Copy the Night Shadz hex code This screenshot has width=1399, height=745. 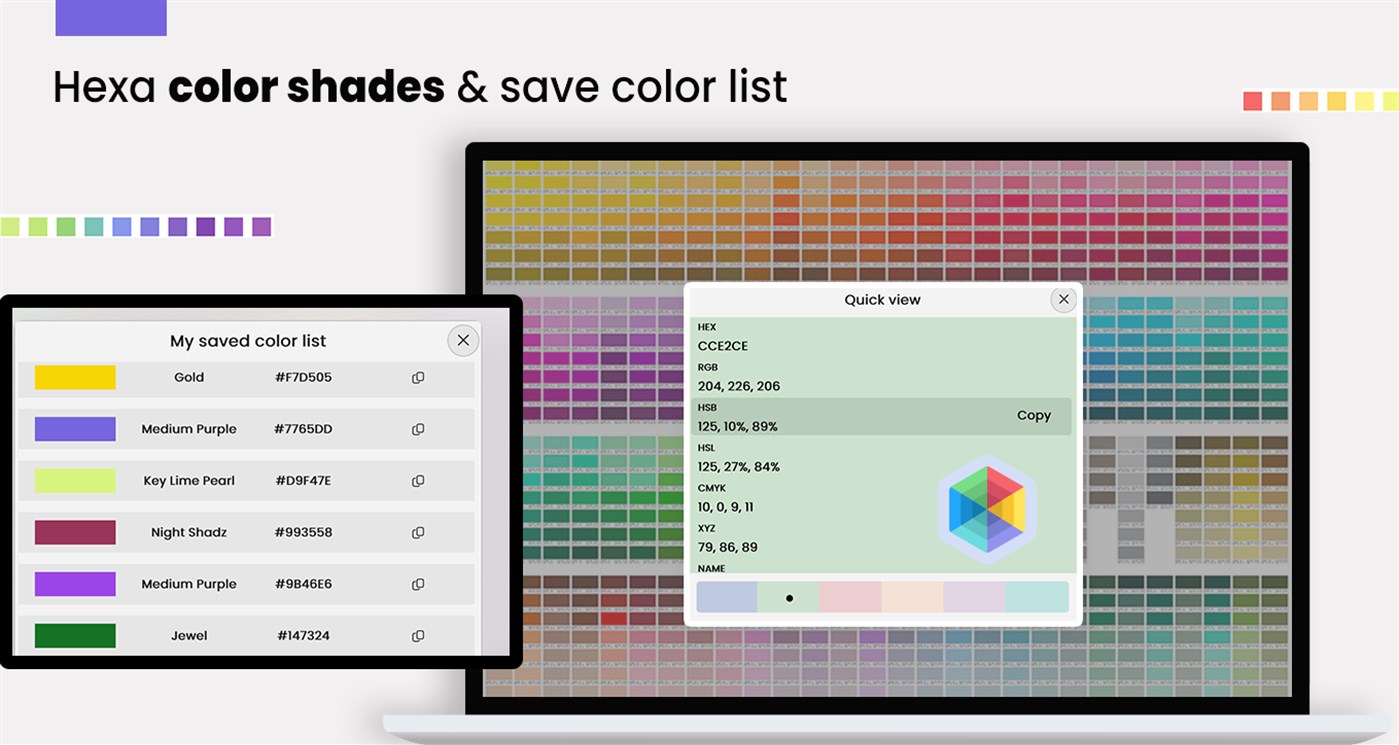tap(418, 532)
